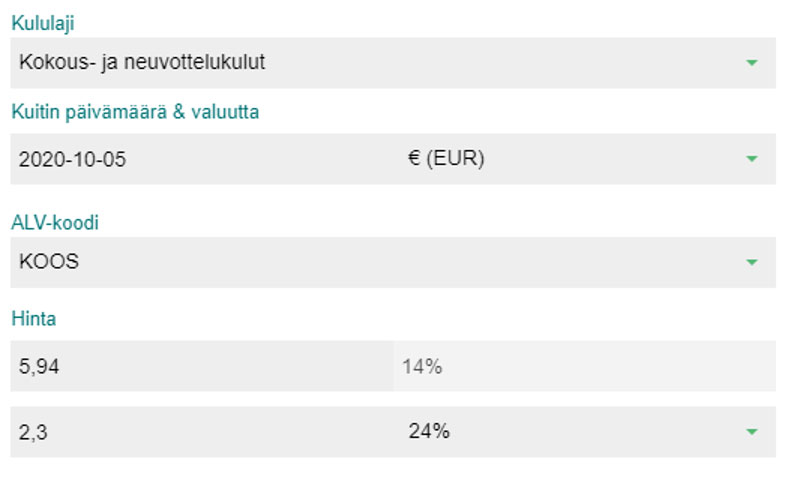
Task: Click the euro symbol in currency field
Action: [x=414, y=159]
